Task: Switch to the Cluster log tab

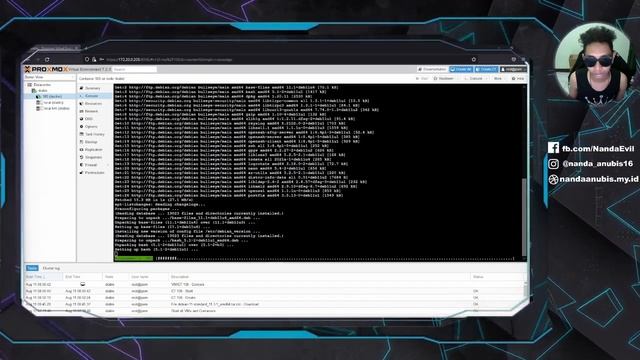Action: tap(51, 268)
